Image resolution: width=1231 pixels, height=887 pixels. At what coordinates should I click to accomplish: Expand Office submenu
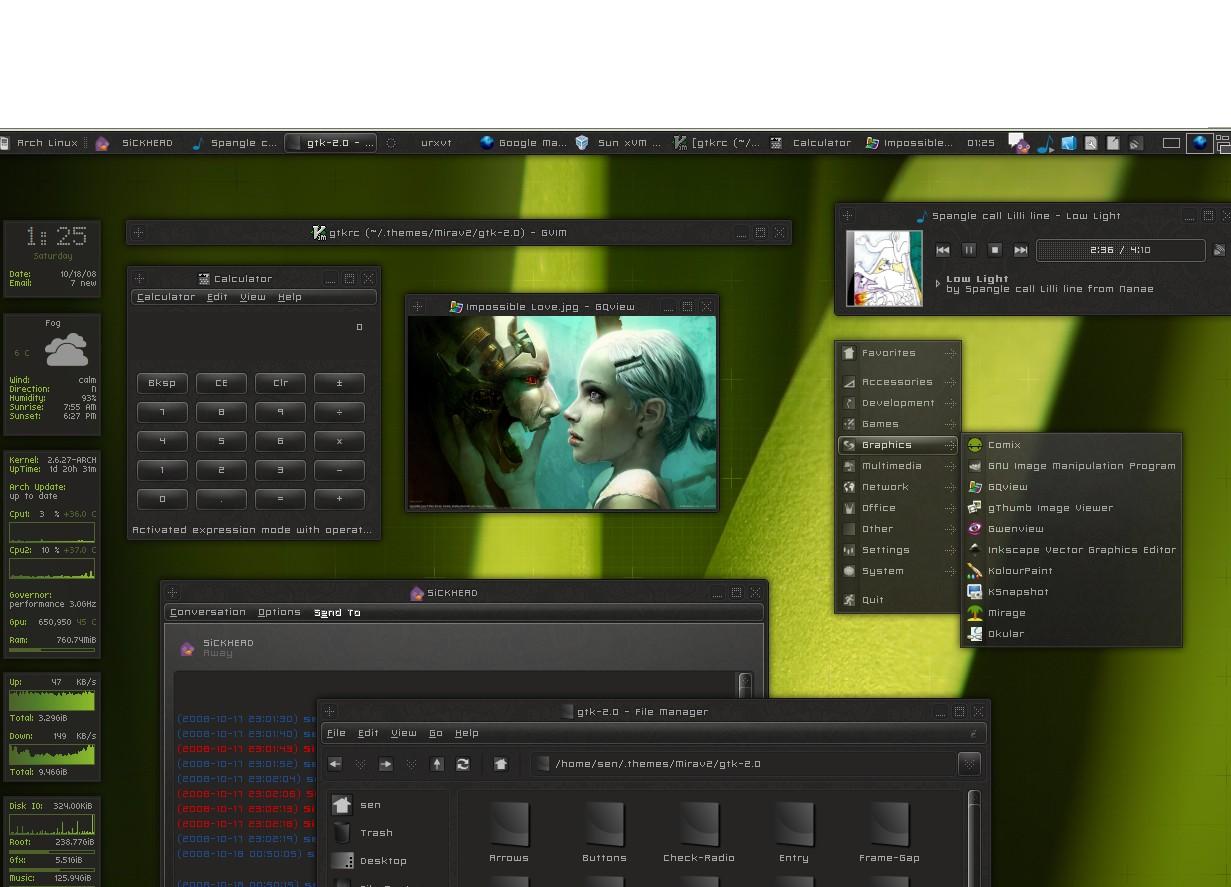[898, 508]
